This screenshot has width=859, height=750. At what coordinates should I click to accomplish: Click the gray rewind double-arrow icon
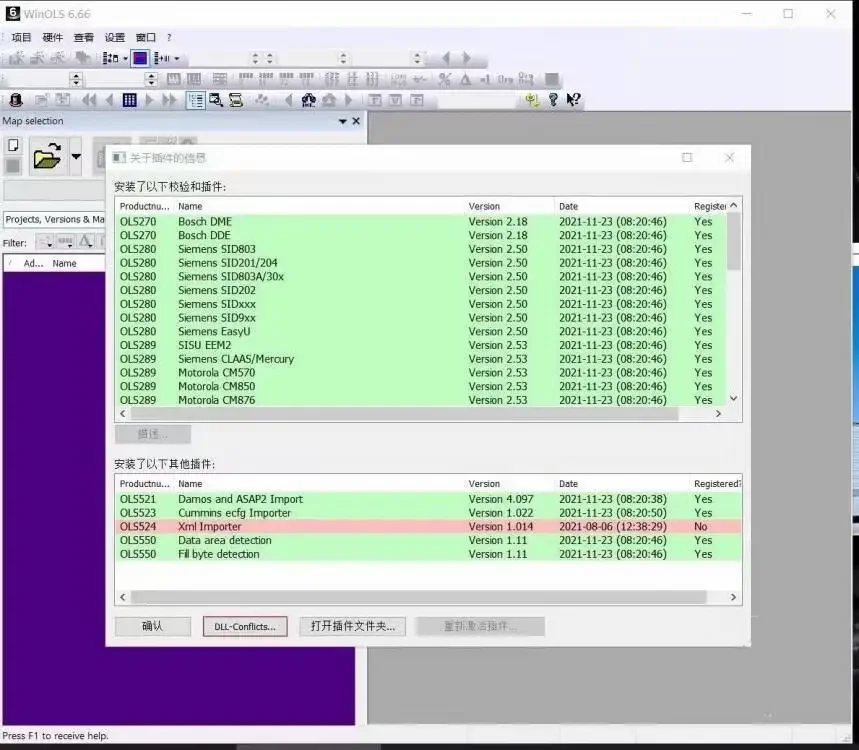click(89, 100)
